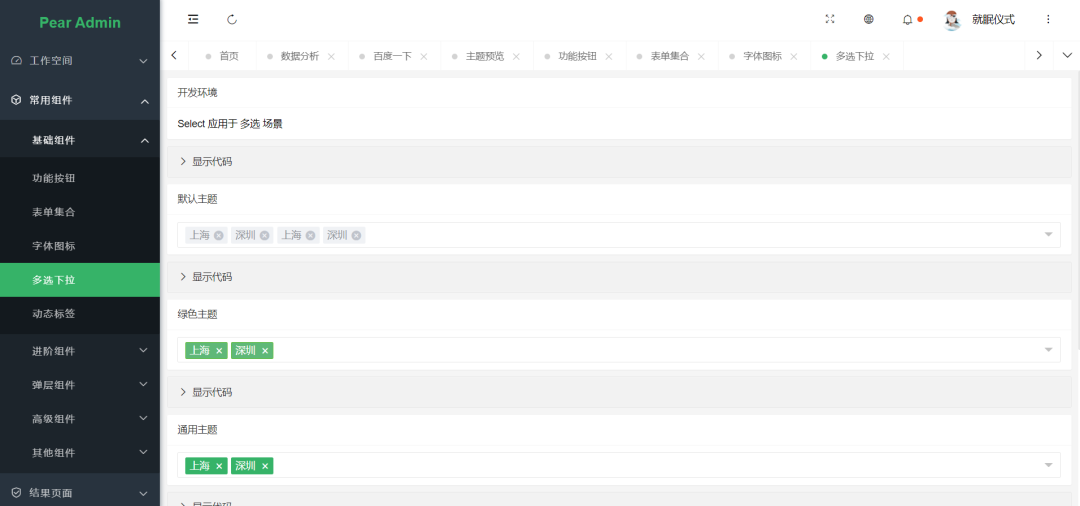Close the 百度一下 tab
This screenshot has height=506, width=1080.
point(424,56)
